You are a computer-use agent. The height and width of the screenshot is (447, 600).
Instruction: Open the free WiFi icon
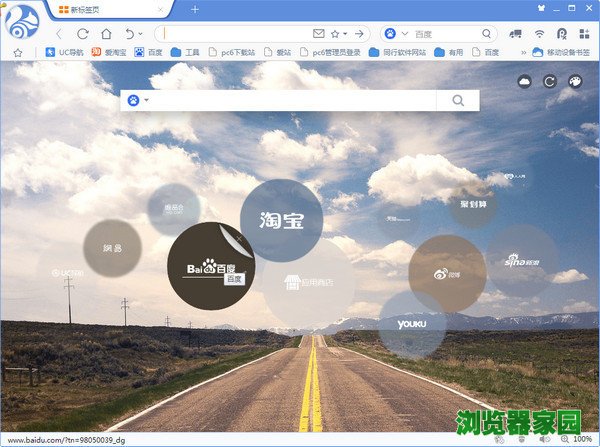pyautogui.click(x=539, y=34)
